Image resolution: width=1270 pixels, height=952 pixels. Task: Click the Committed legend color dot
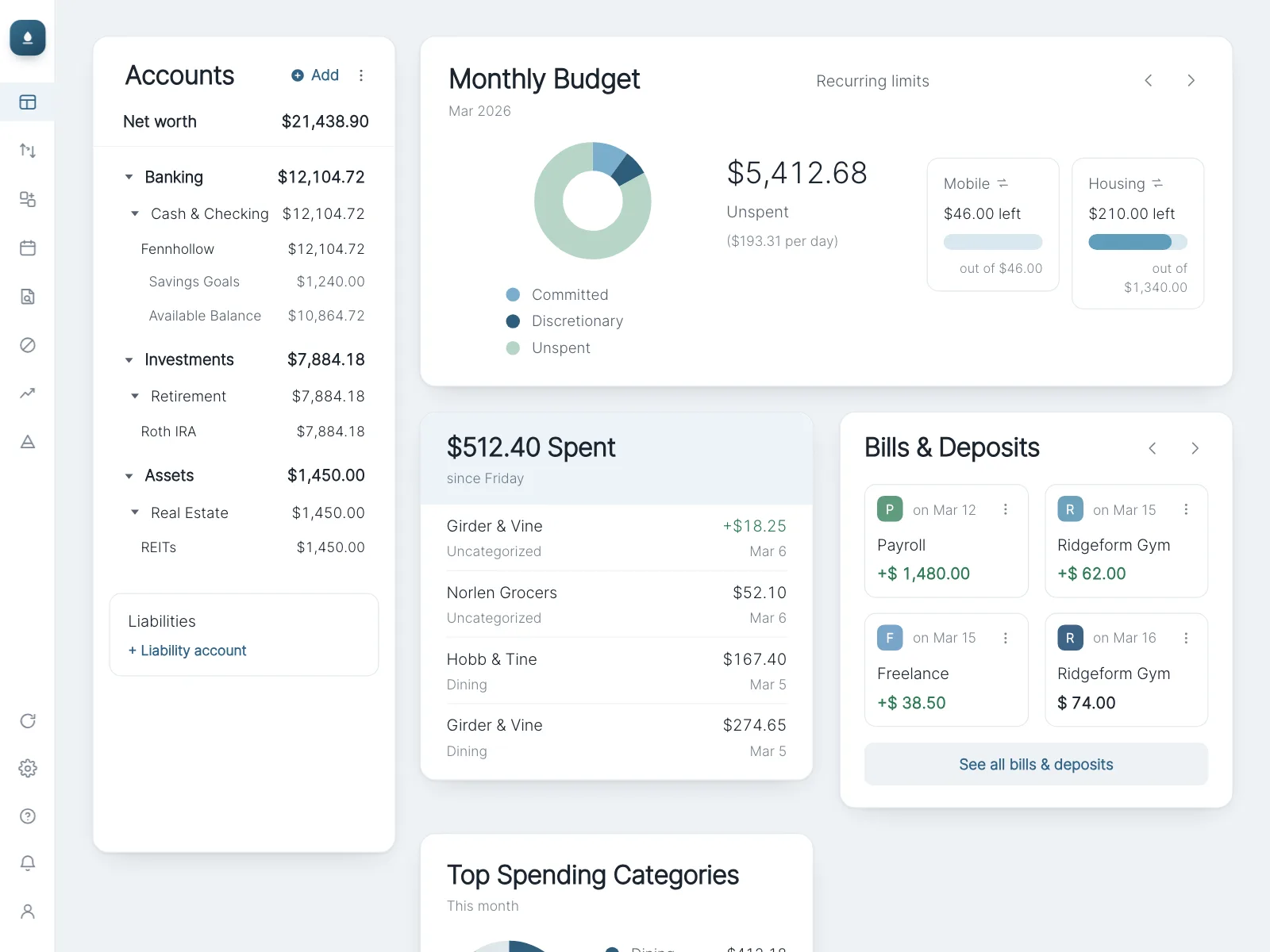point(513,294)
